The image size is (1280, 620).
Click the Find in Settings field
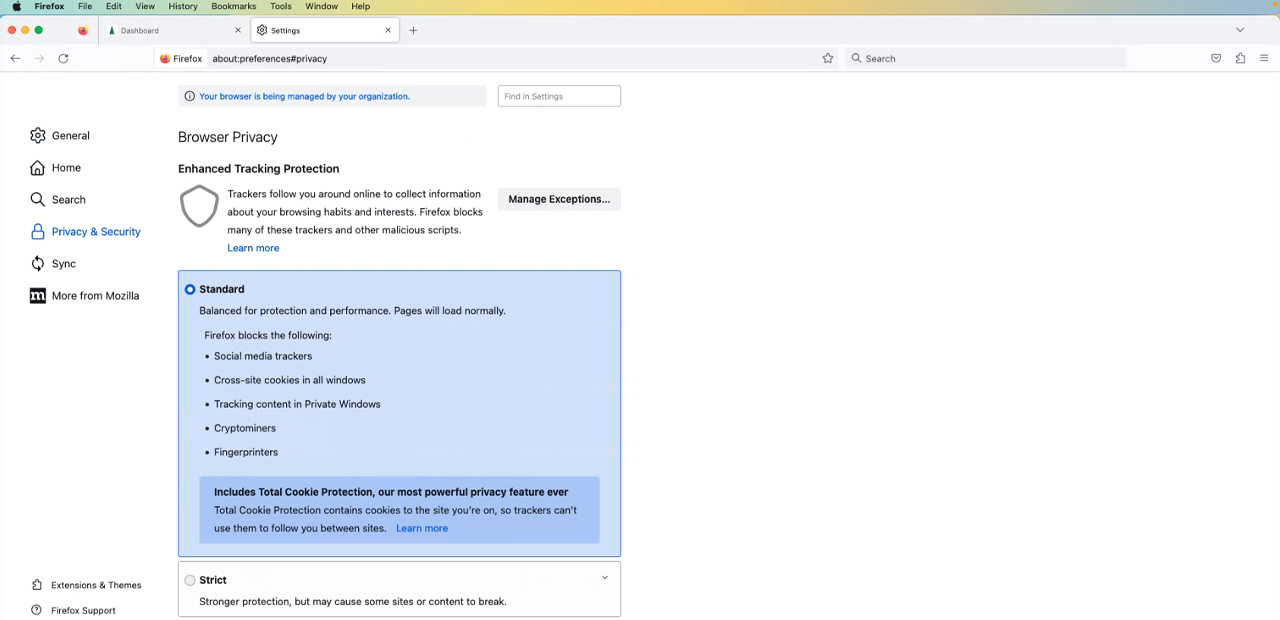pyautogui.click(x=559, y=96)
